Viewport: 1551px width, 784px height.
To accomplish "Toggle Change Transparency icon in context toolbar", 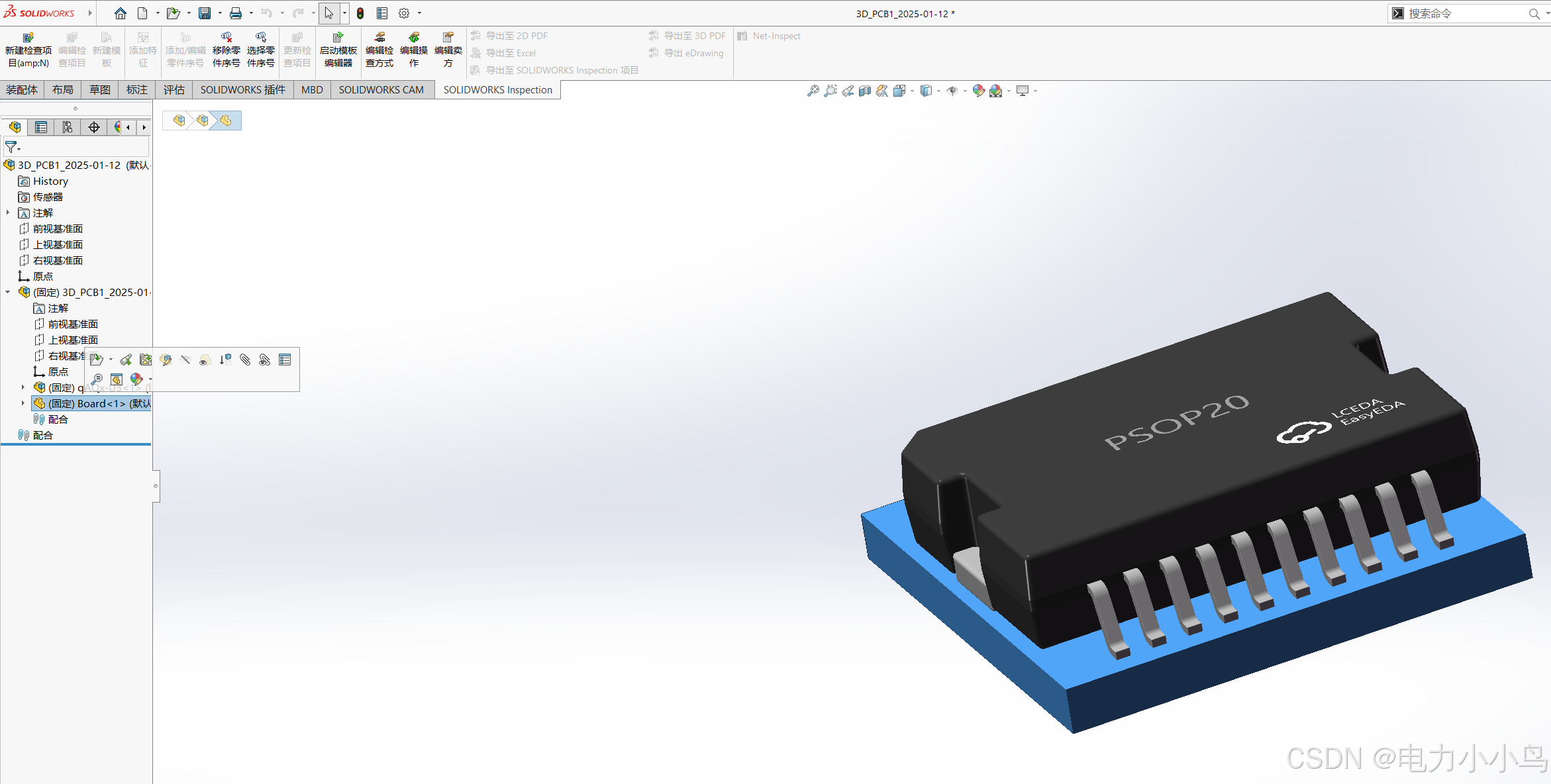I will click(205, 360).
